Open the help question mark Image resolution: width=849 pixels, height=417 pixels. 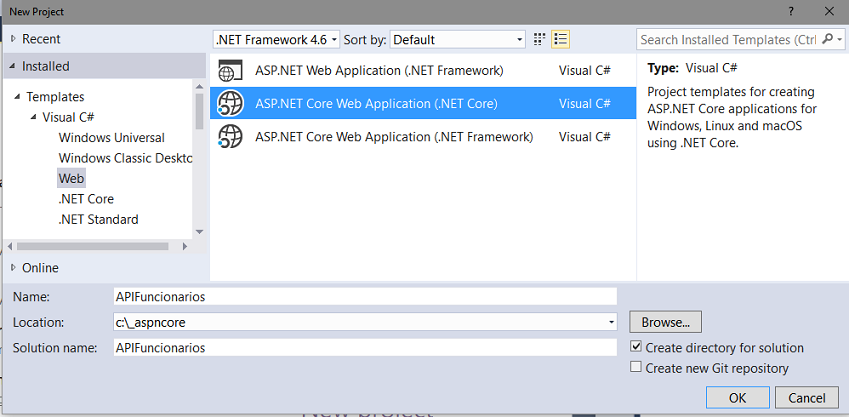pyautogui.click(x=791, y=11)
